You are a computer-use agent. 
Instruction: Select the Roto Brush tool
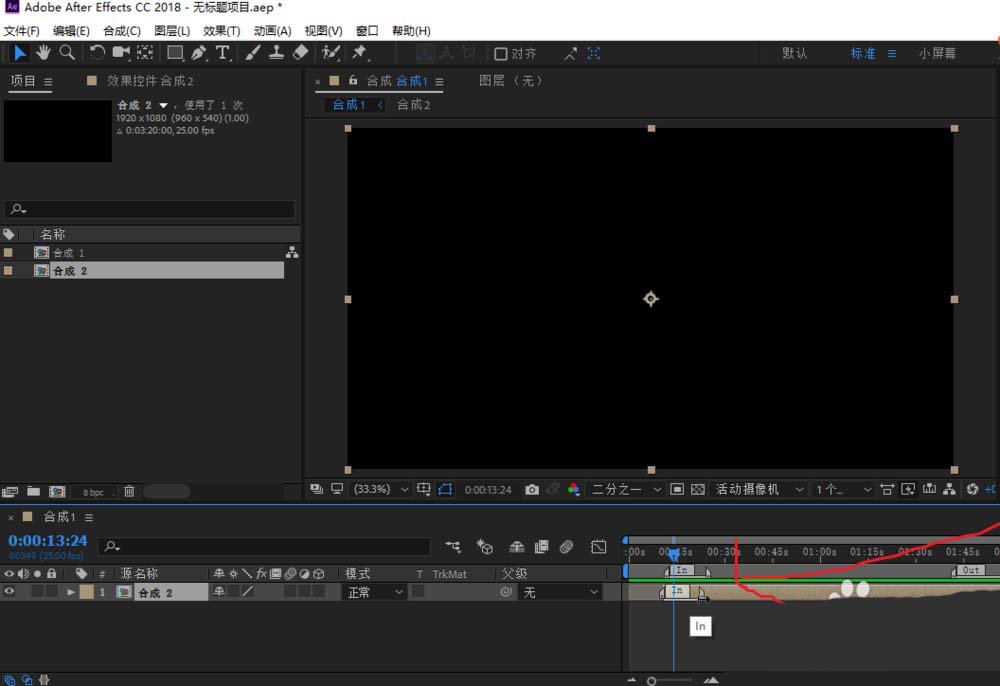pos(330,53)
